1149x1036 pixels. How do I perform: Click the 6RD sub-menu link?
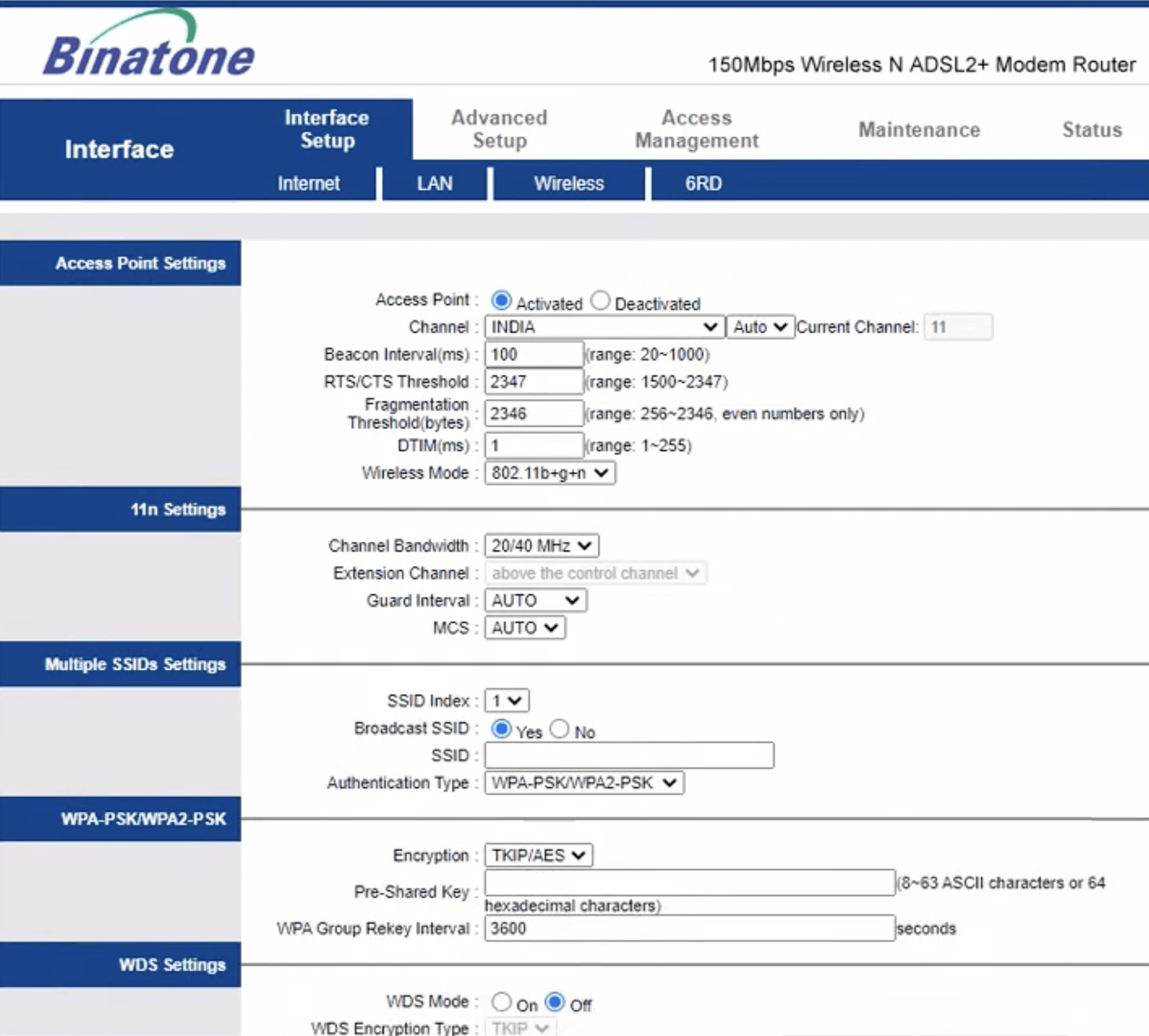(x=703, y=184)
